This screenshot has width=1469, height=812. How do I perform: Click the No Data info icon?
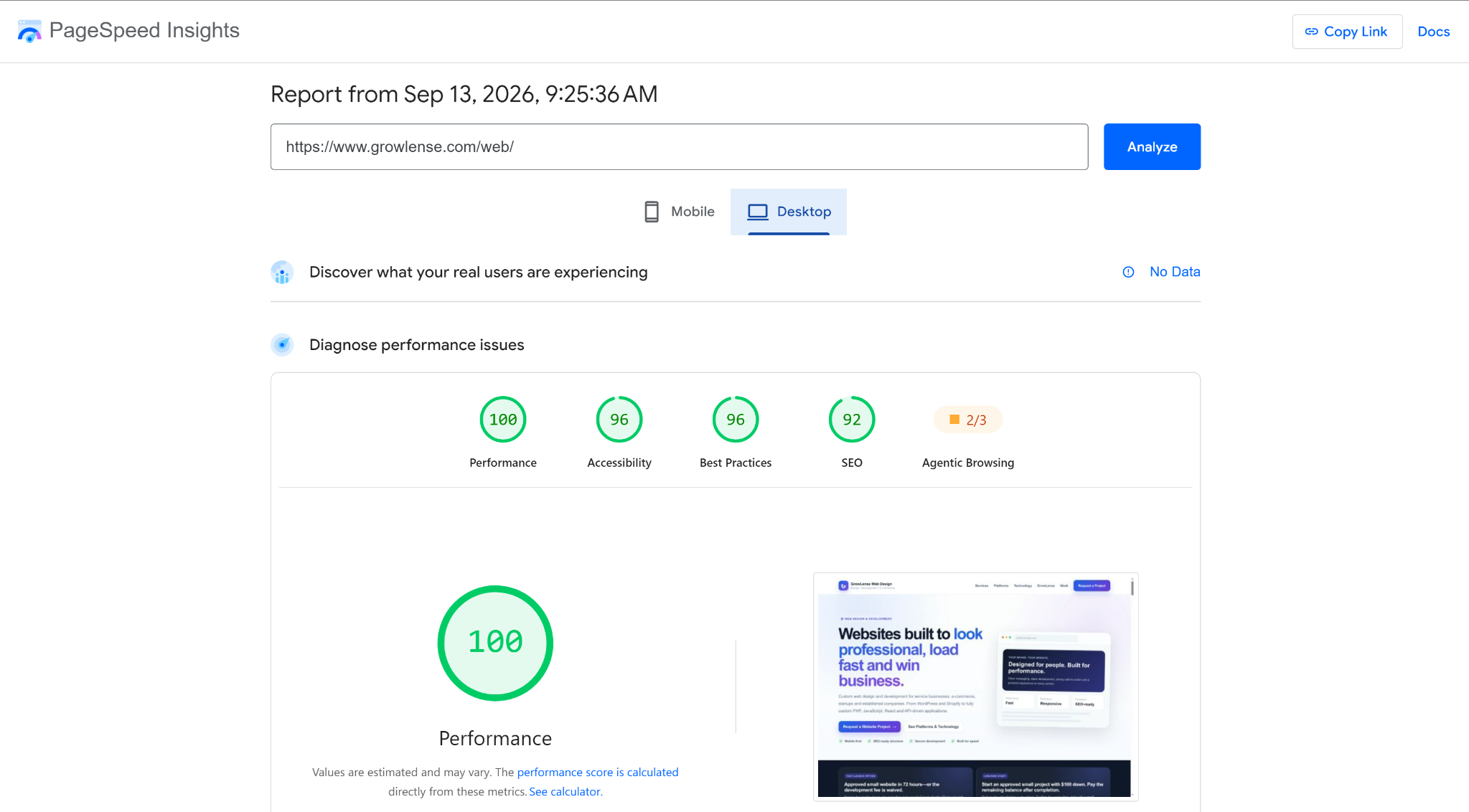click(x=1128, y=272)
